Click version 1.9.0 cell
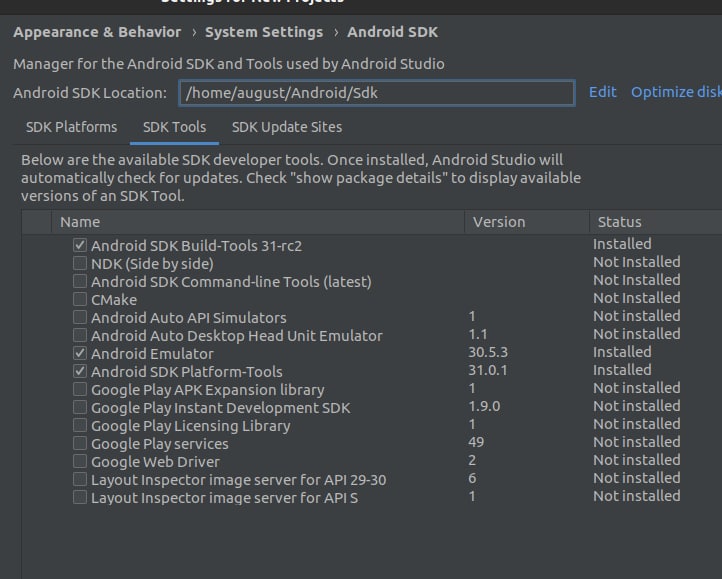The image size is (722, 579). [484, 406]
